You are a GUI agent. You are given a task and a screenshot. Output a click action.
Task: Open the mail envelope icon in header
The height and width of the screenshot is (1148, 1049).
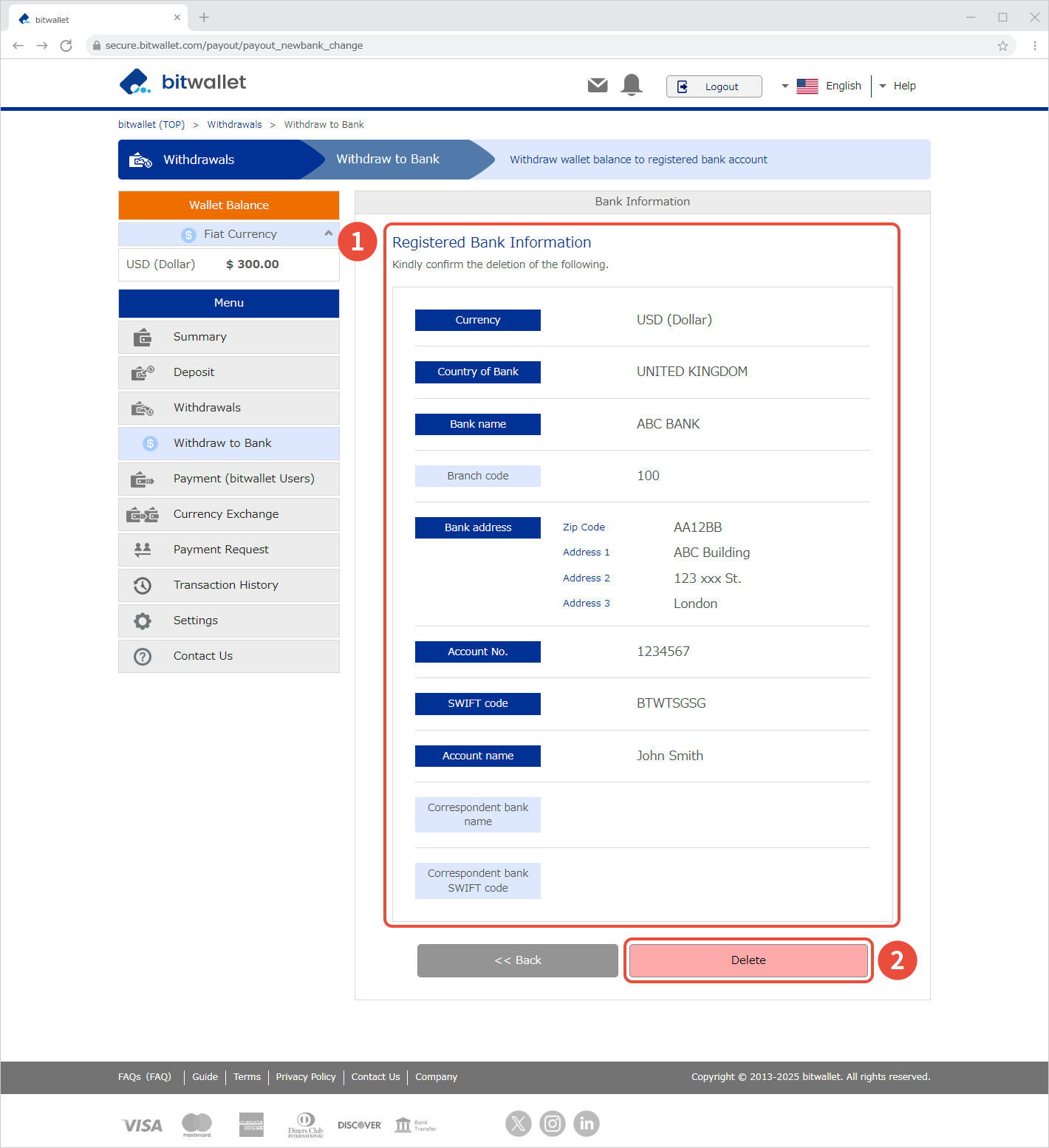(598, 86)
